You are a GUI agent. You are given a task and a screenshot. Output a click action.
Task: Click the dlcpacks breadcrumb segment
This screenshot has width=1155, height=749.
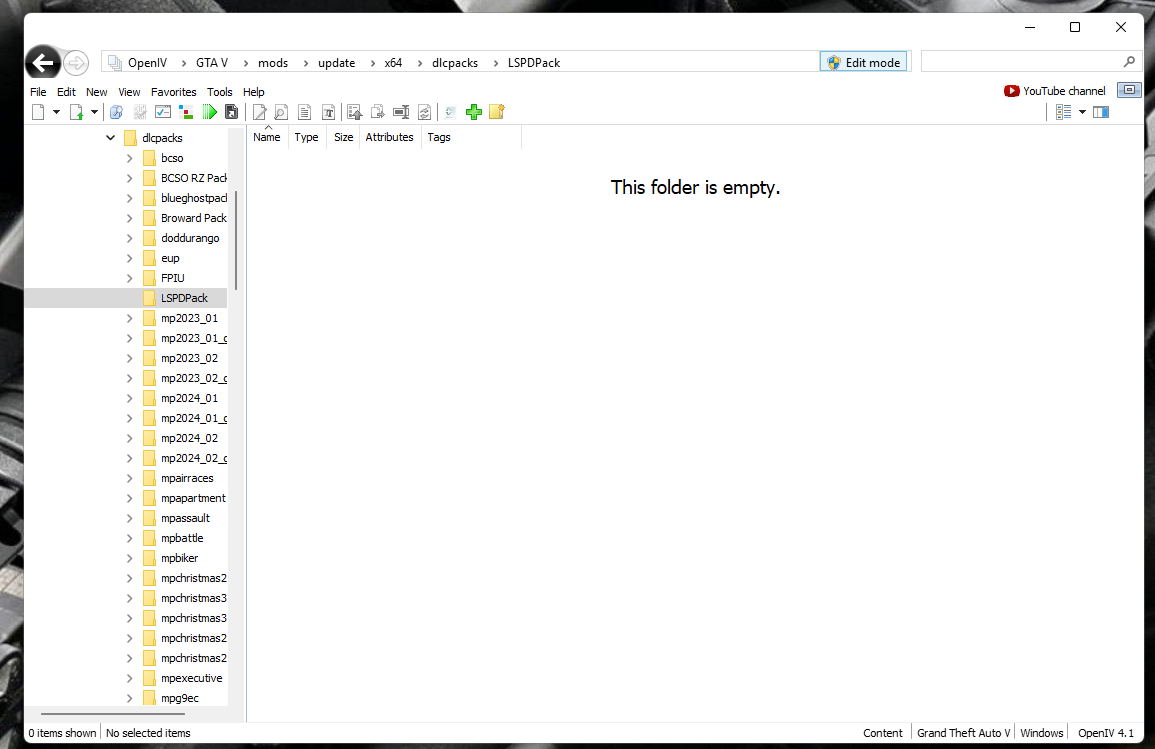pyautogui.click(x=454, y=63)
